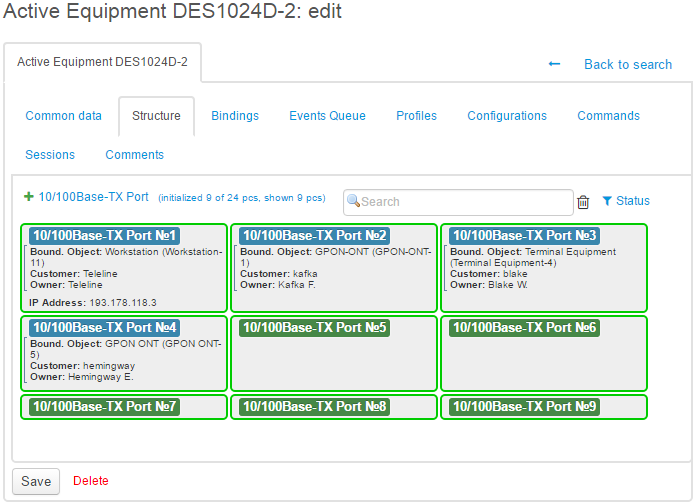Click the Status filter link
The image size is (695, 504).
(x=633, y=201)
